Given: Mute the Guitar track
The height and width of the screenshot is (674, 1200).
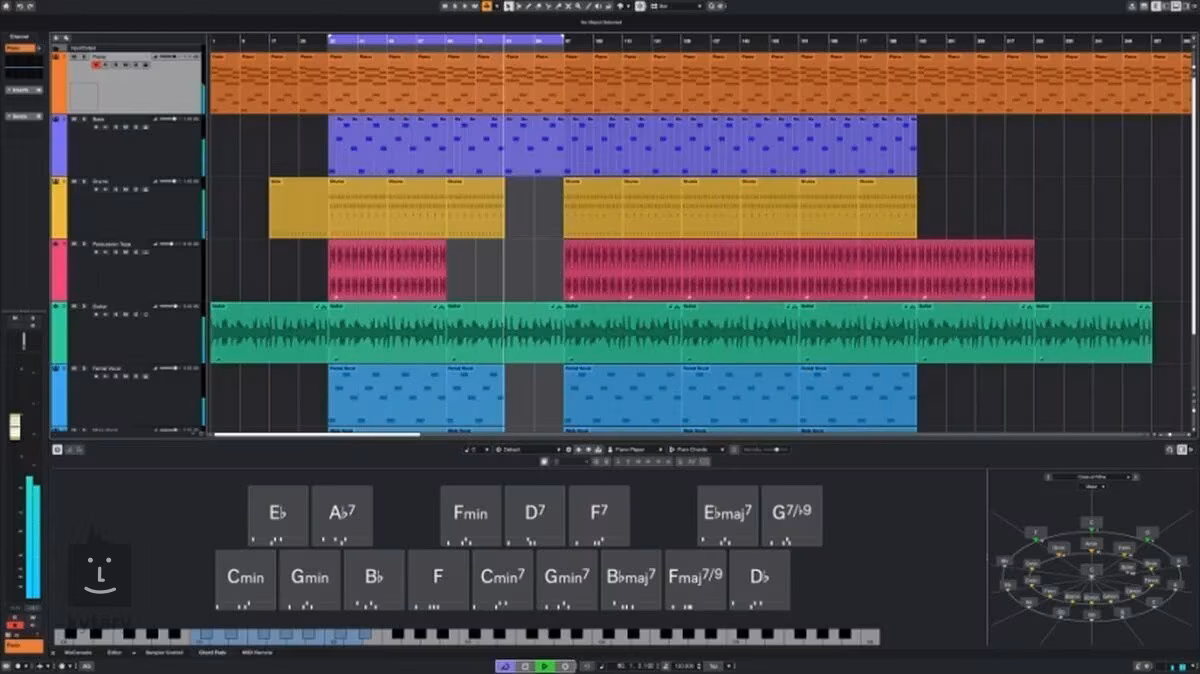Looking at the screenshot, I should pyautogui.click(x=73, y=306).
